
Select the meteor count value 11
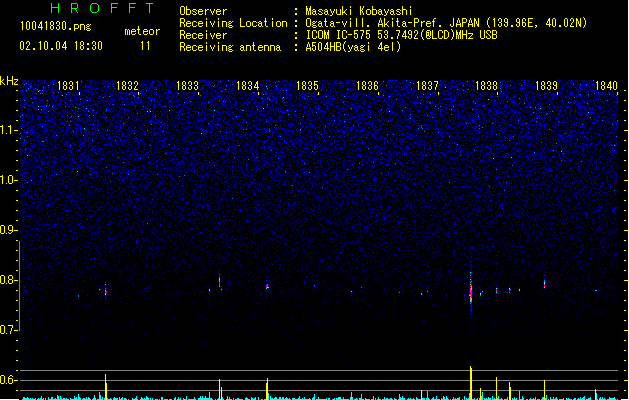point(145,46)
